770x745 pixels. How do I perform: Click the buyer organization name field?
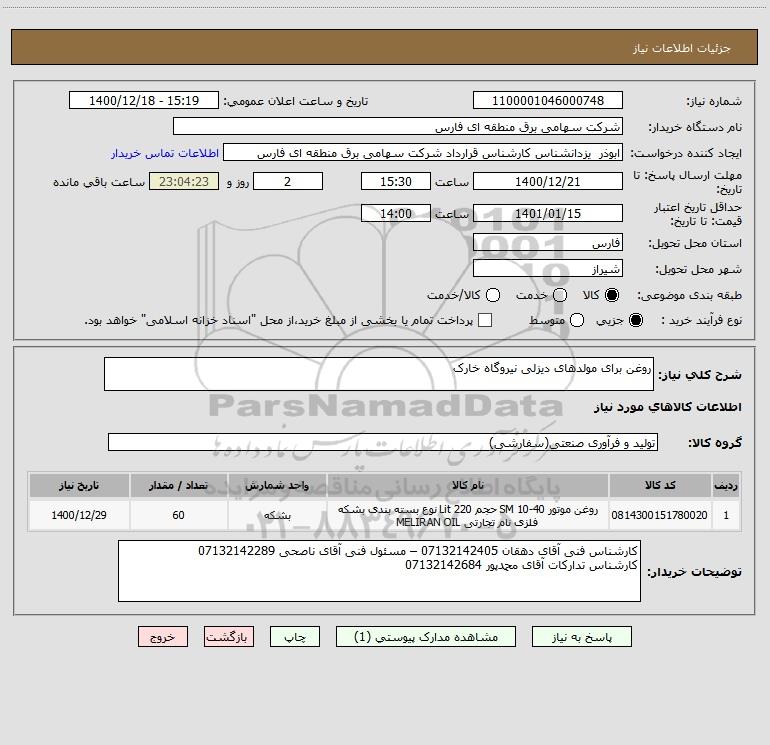398,126
